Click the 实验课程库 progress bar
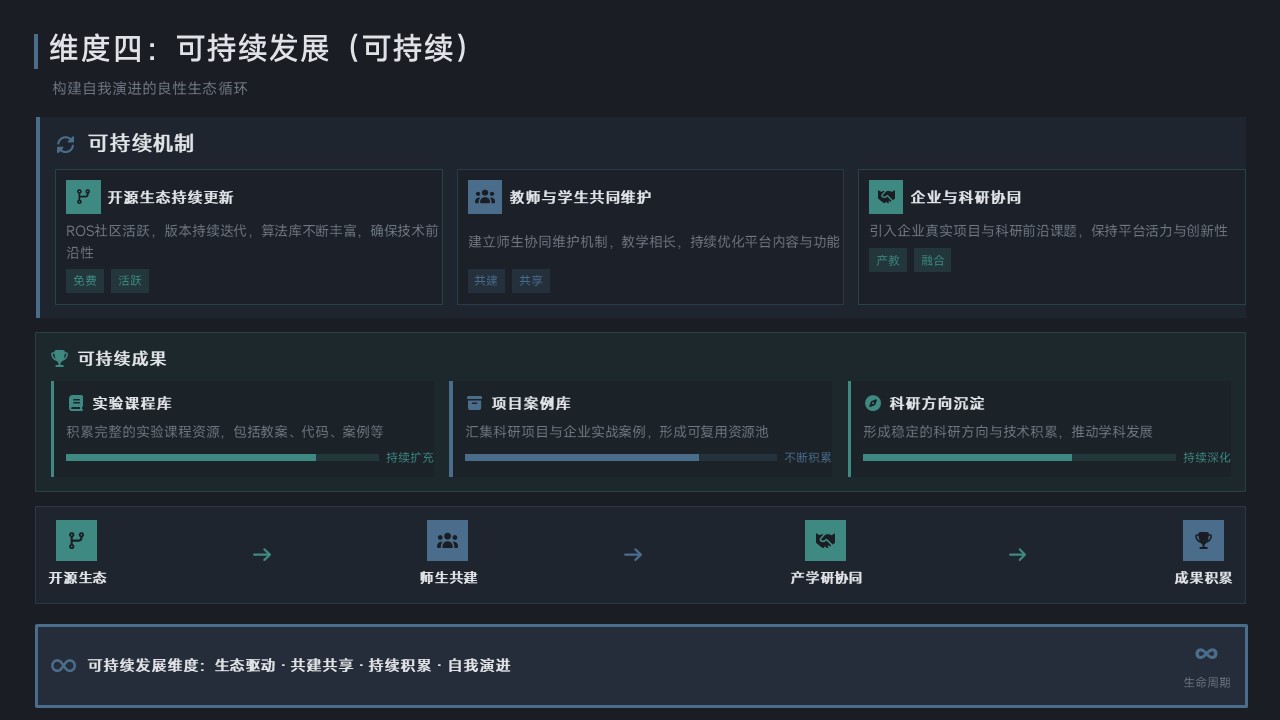 222,457
